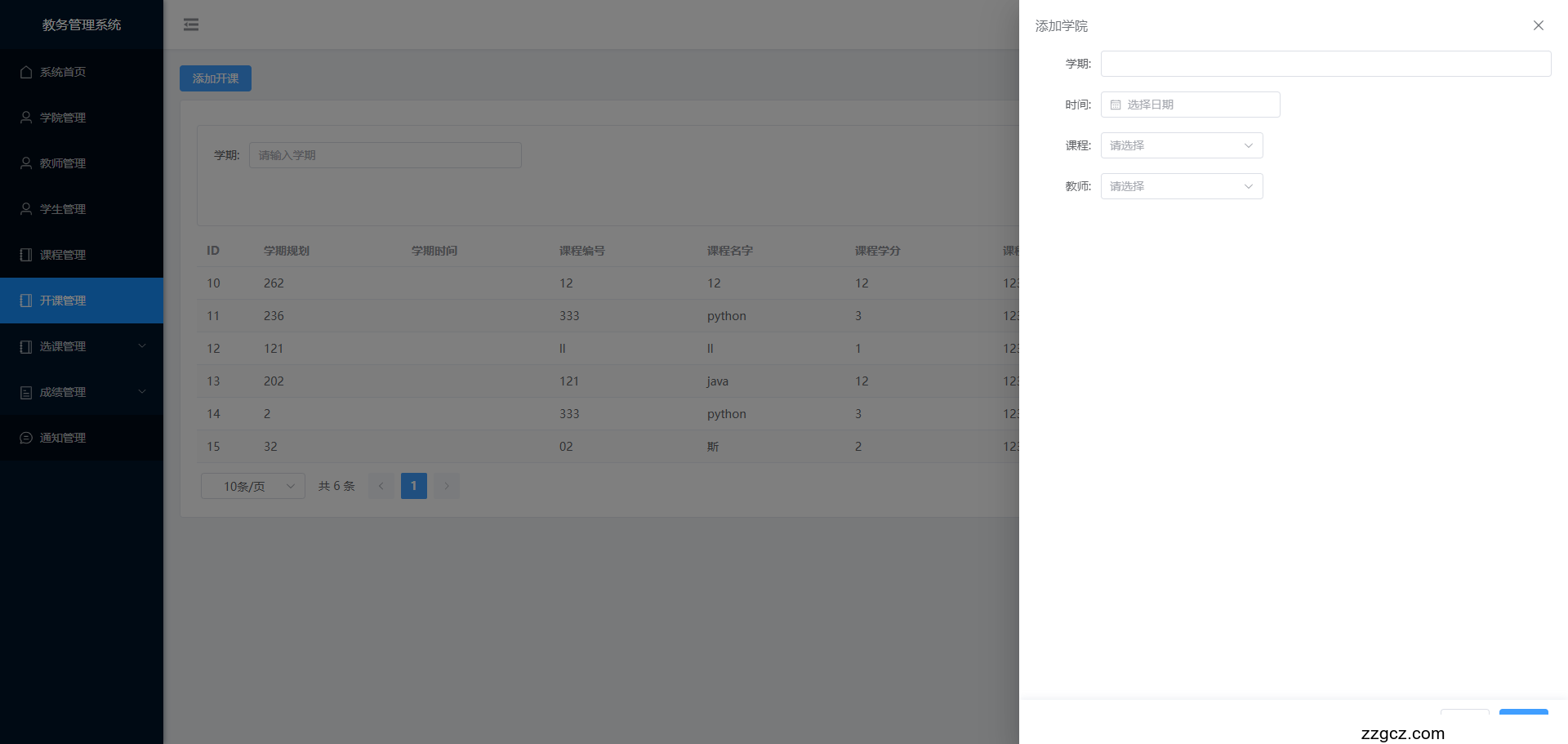Click the calendar icon in 时间 field
This screenshot has height=744, width=1568.
click(x=1116, y=105)
